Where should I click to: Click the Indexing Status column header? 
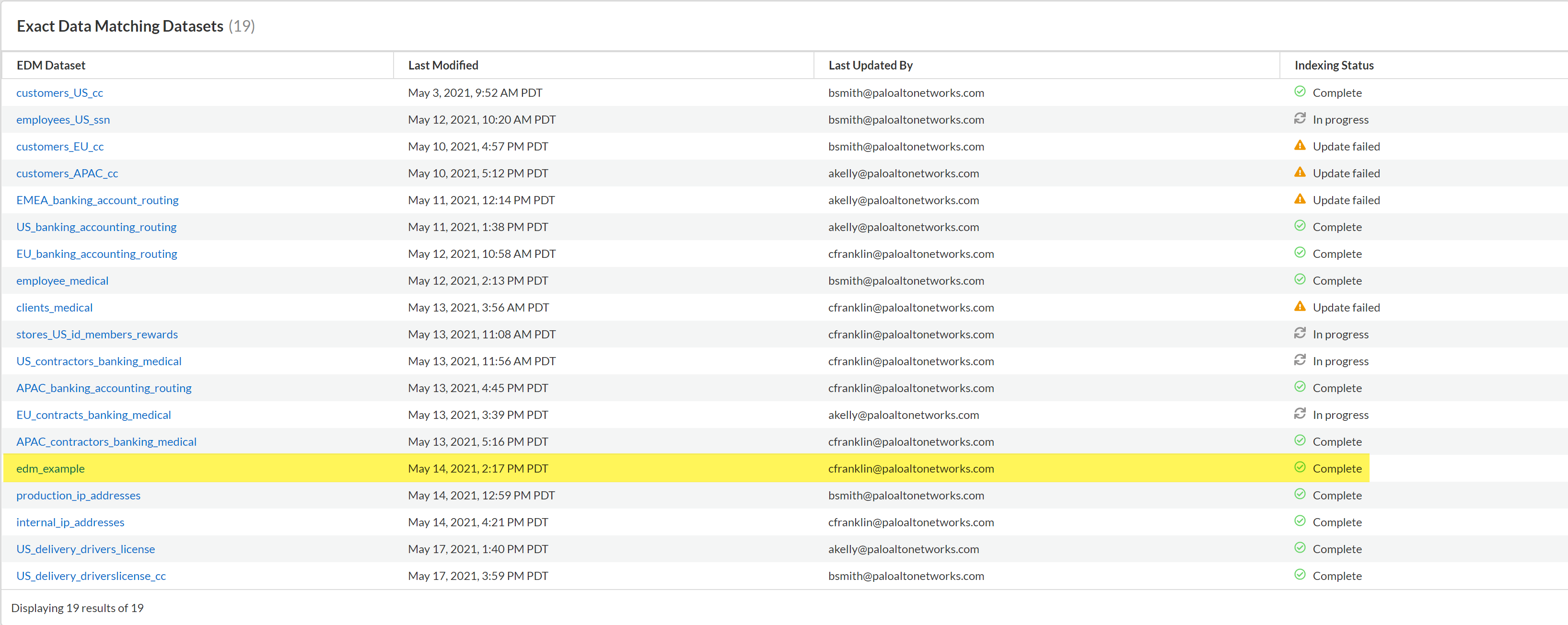1334,65
